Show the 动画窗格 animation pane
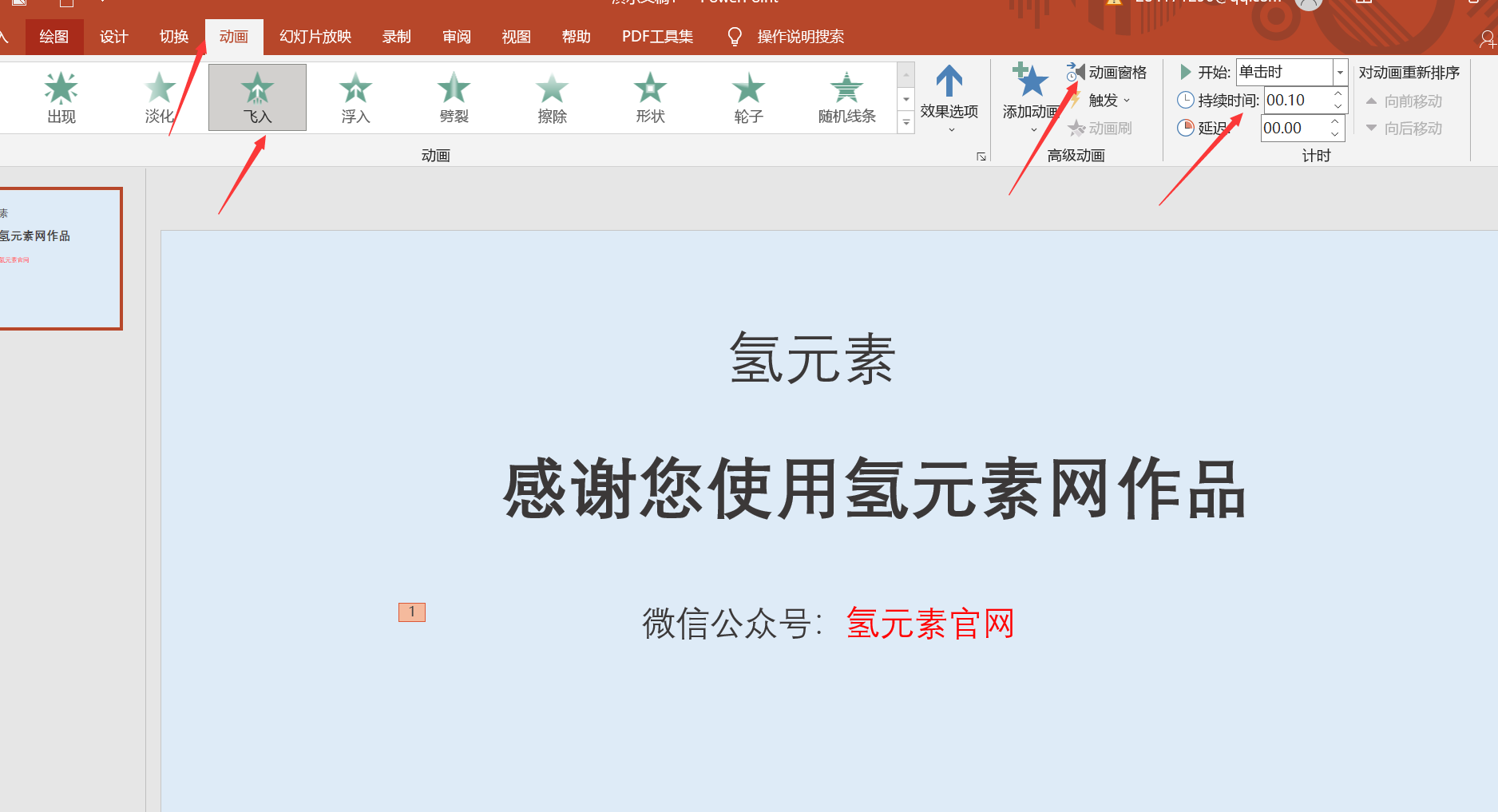The image size is (1498, 812). [x=1107, y=73]
